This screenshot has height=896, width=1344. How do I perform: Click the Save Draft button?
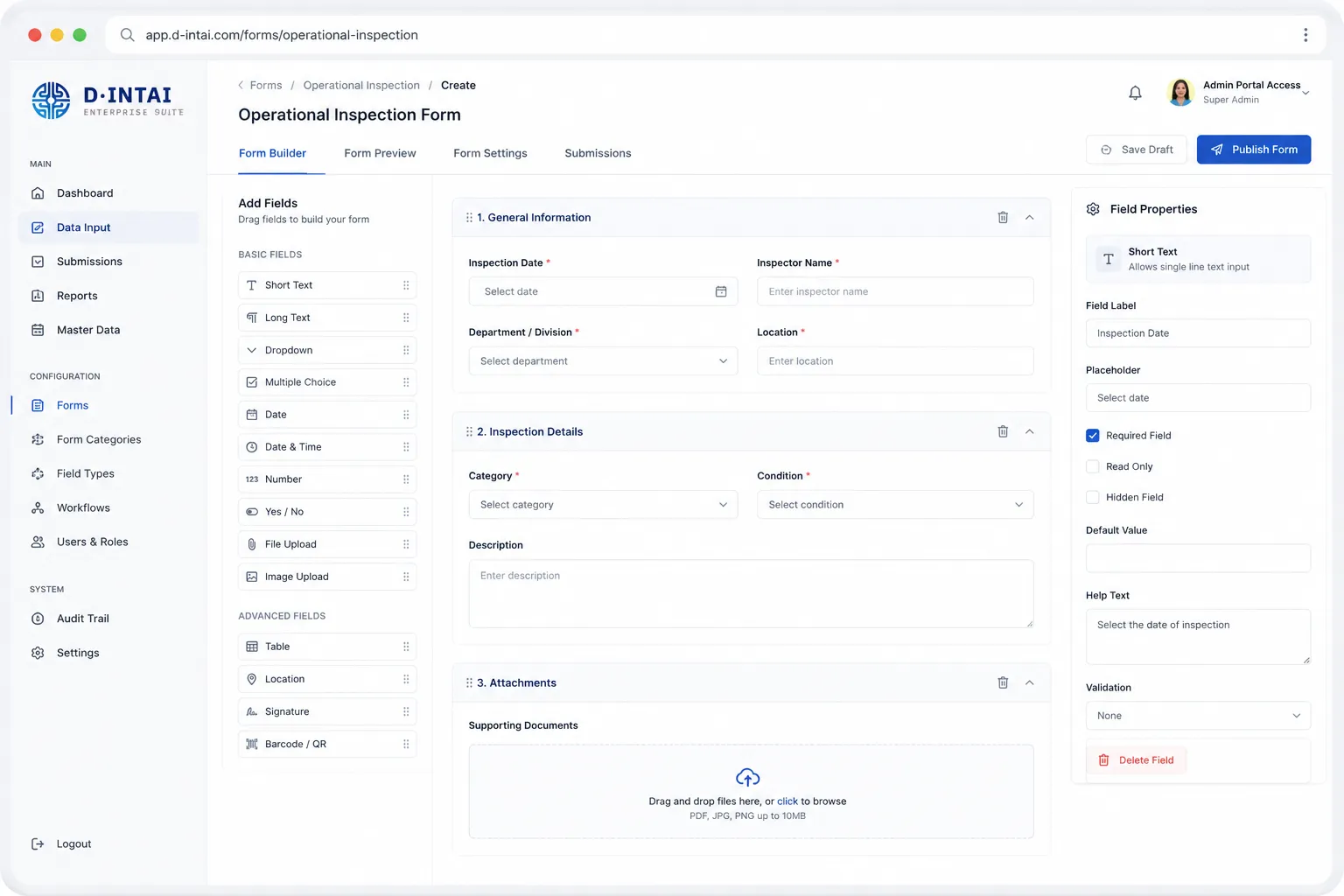pyautogui.click(x=1136, y=150)
